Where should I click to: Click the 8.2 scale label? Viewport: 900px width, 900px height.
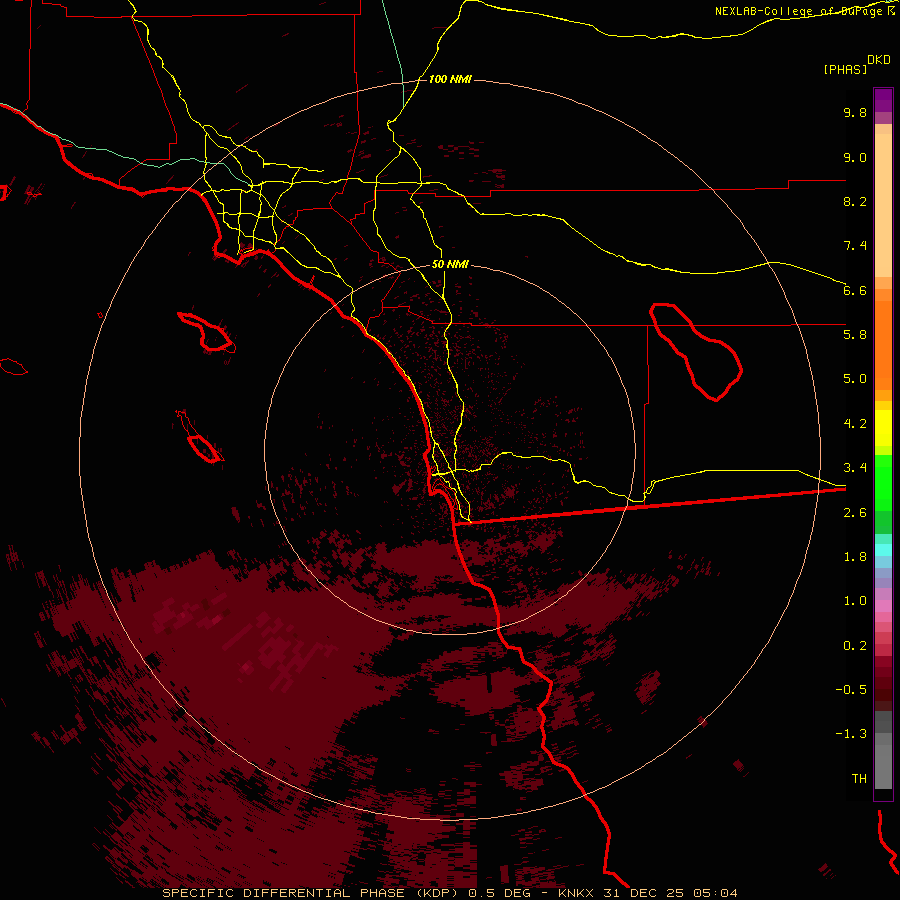click(855, 201)
